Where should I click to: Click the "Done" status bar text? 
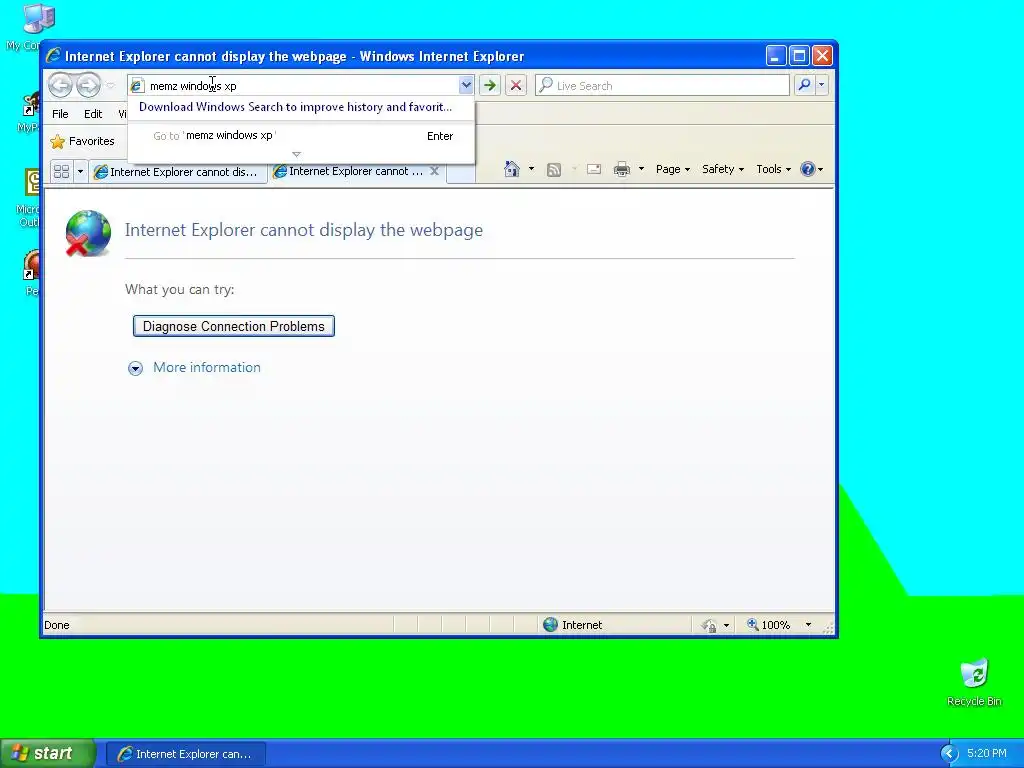pyautogui.click(x=57, y=625)
